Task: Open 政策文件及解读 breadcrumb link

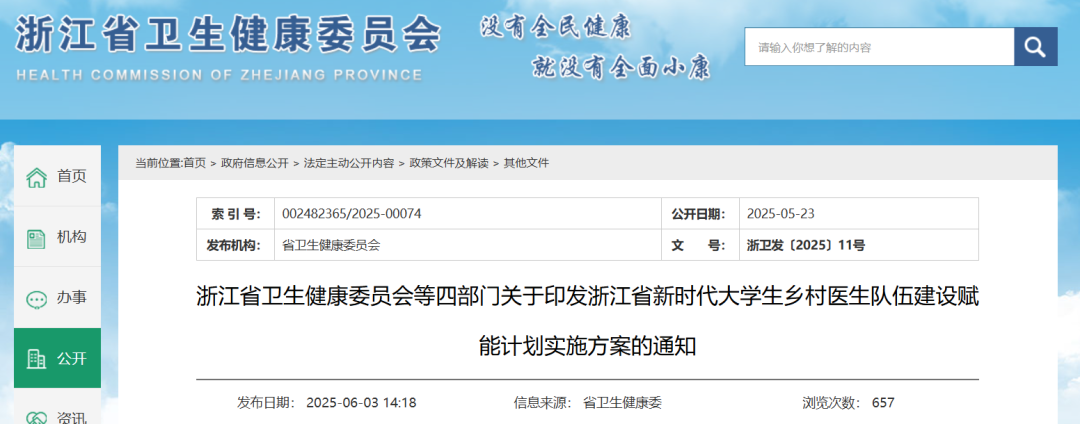Action: [449, 163]
